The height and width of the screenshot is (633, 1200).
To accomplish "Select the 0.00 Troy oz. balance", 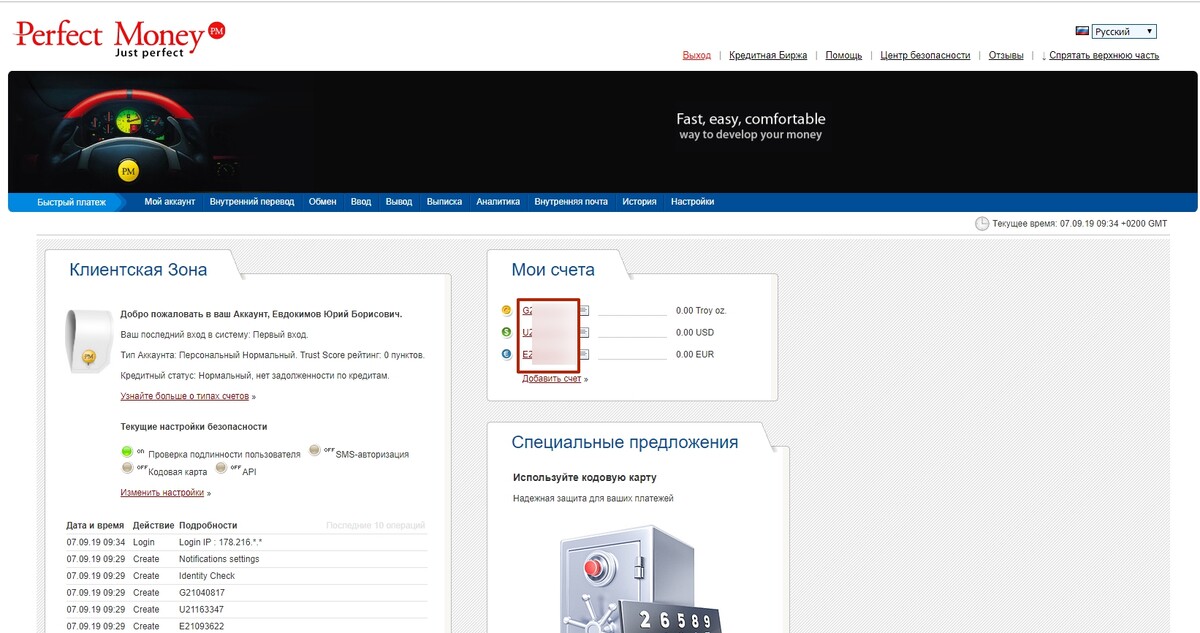I will coord(699,311).
